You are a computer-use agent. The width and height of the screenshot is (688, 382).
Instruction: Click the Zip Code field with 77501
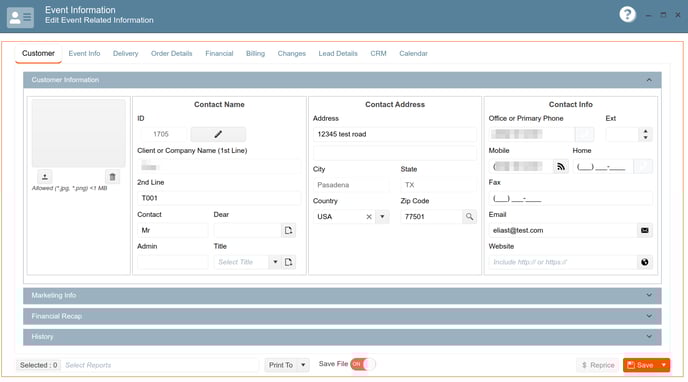tap(431, 217)
